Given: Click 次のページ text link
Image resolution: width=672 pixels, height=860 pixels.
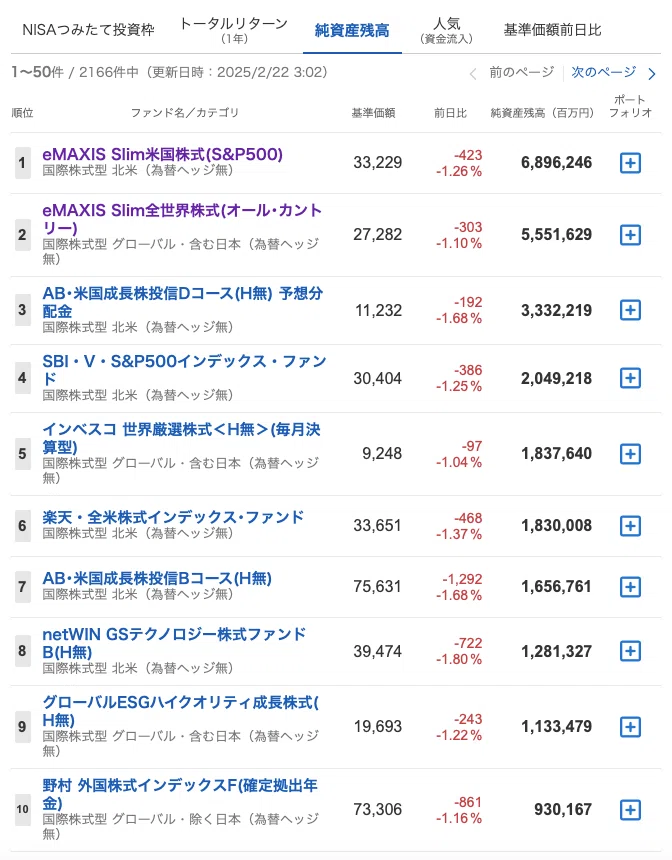Looking at the screenshot, I should 603,72.
